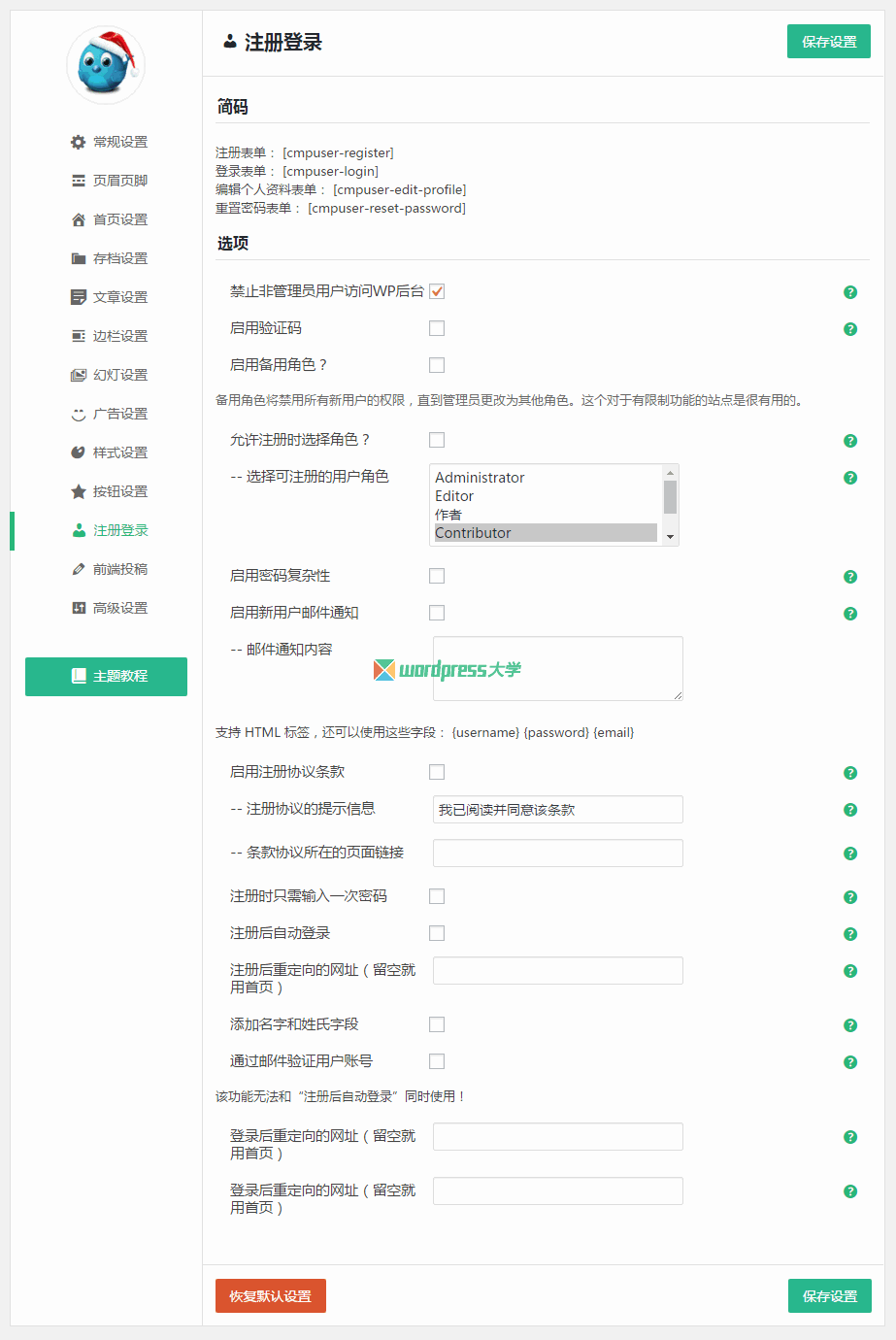Viewport: 896px width, 1340px height.
Task: Open 主题教程 button in sidebar
Action: click(106, 676)
